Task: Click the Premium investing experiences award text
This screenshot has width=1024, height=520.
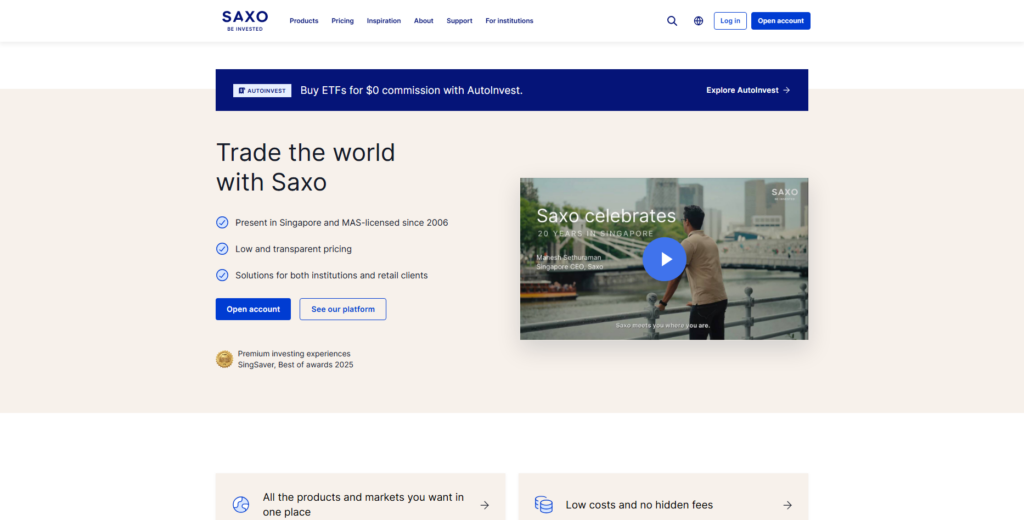Action: pos(294,354)
